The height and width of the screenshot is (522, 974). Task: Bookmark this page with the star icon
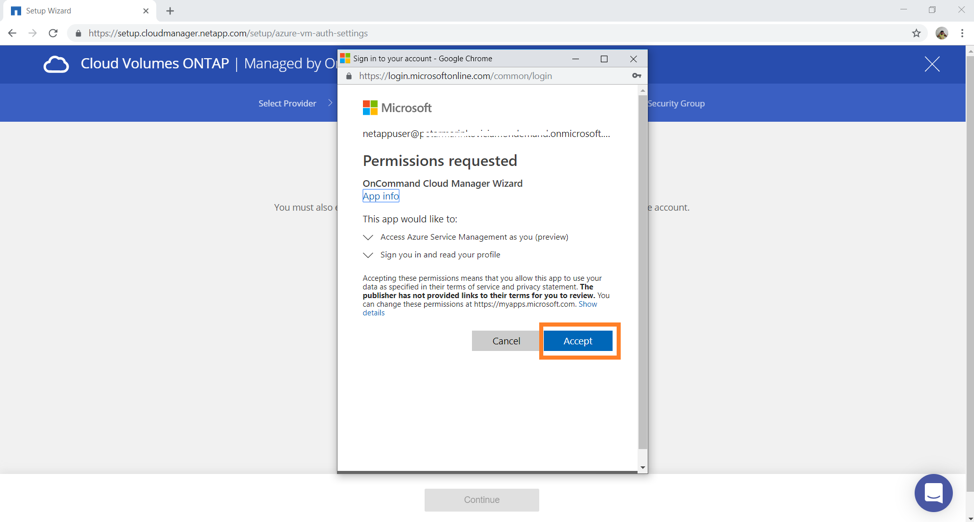[x=916, y=34]
